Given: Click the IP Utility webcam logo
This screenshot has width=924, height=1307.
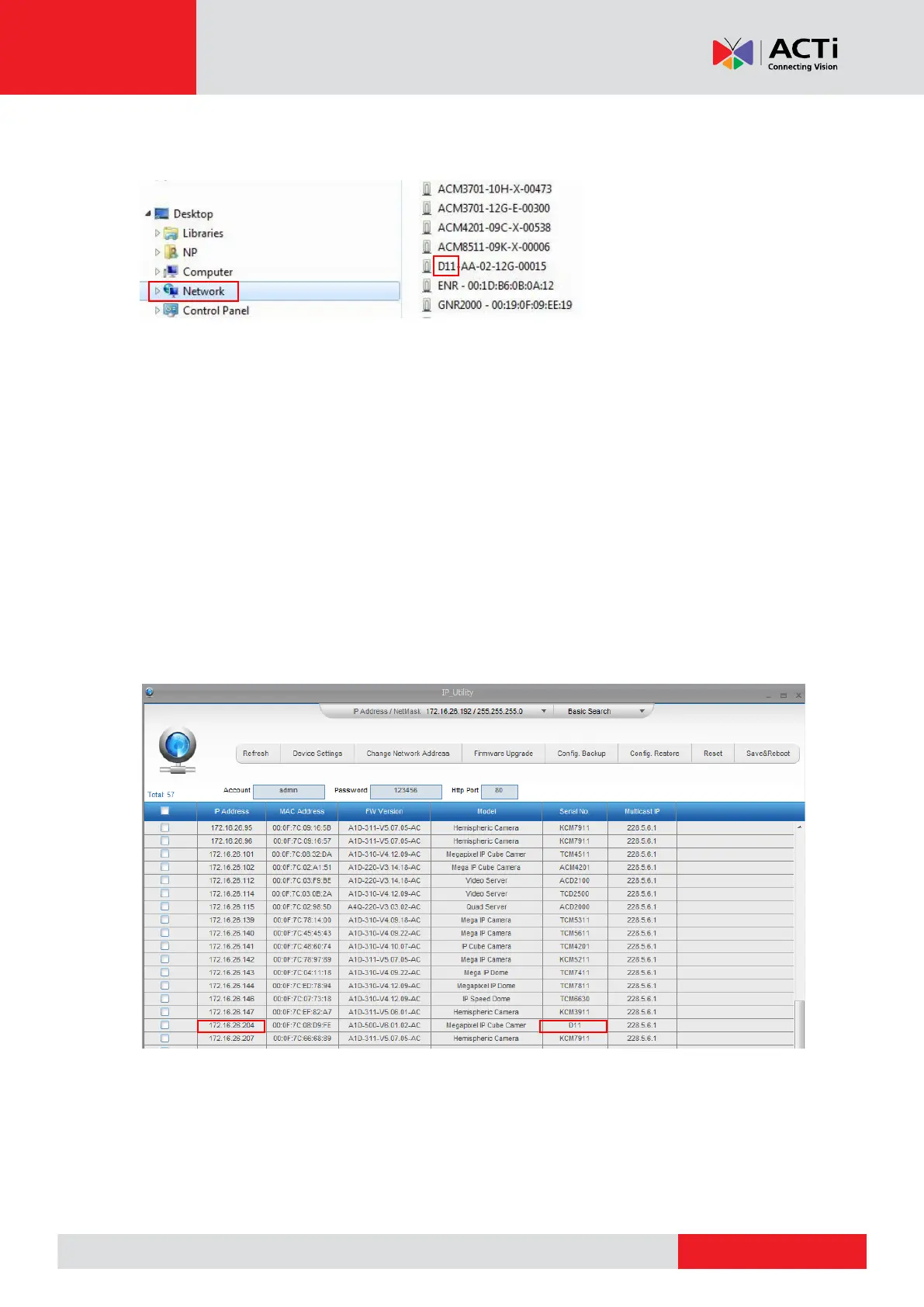Looking at the screenshot, I should click(x=178, y=750).
